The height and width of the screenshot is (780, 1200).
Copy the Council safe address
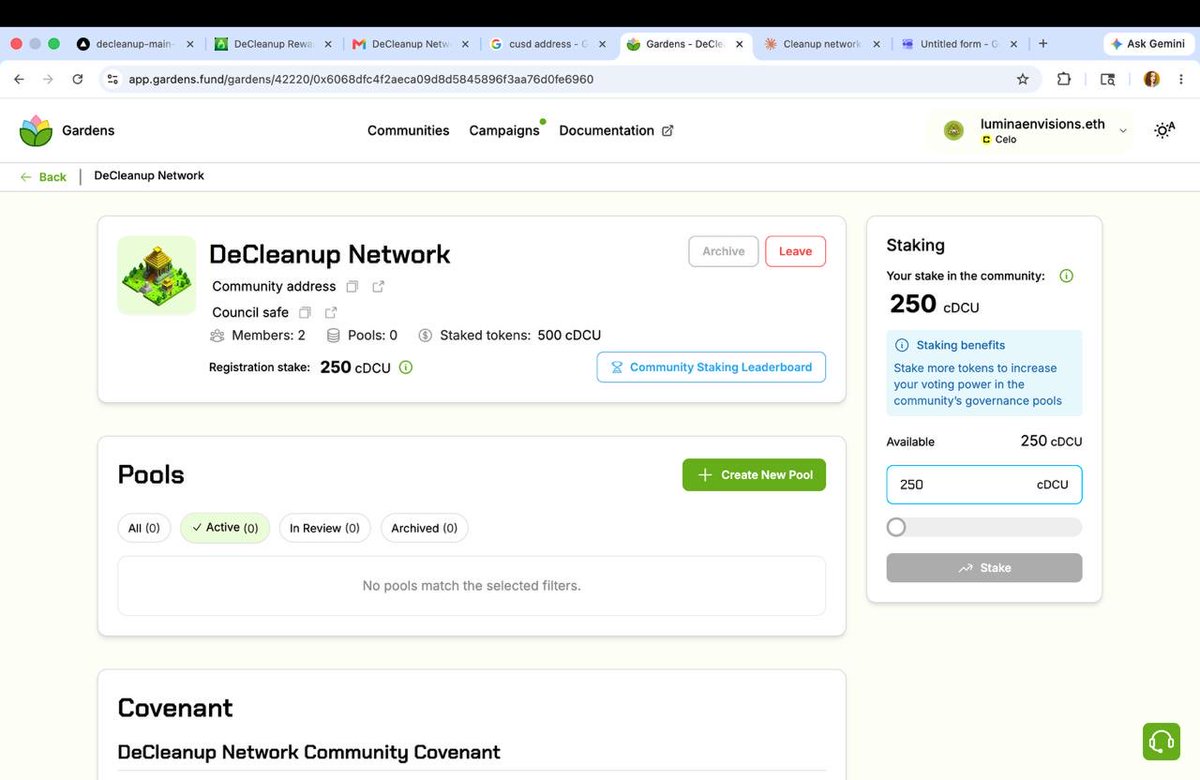(x=305, y=313)
